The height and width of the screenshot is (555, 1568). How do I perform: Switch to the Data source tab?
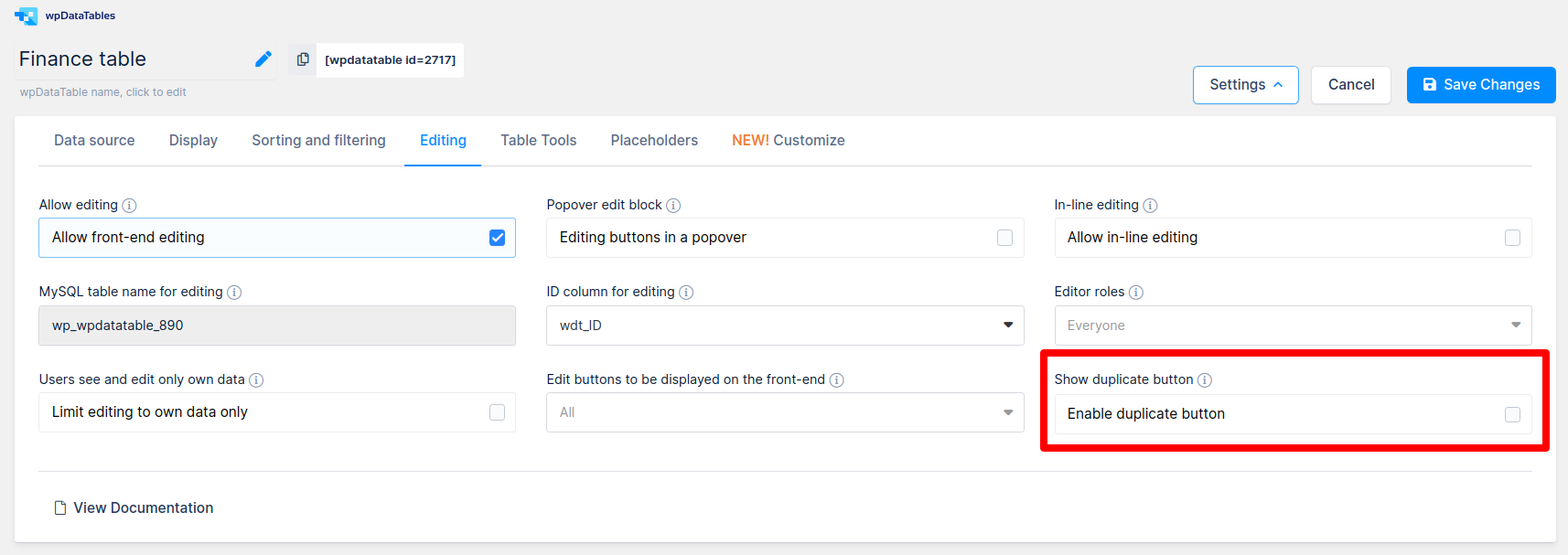94,141
